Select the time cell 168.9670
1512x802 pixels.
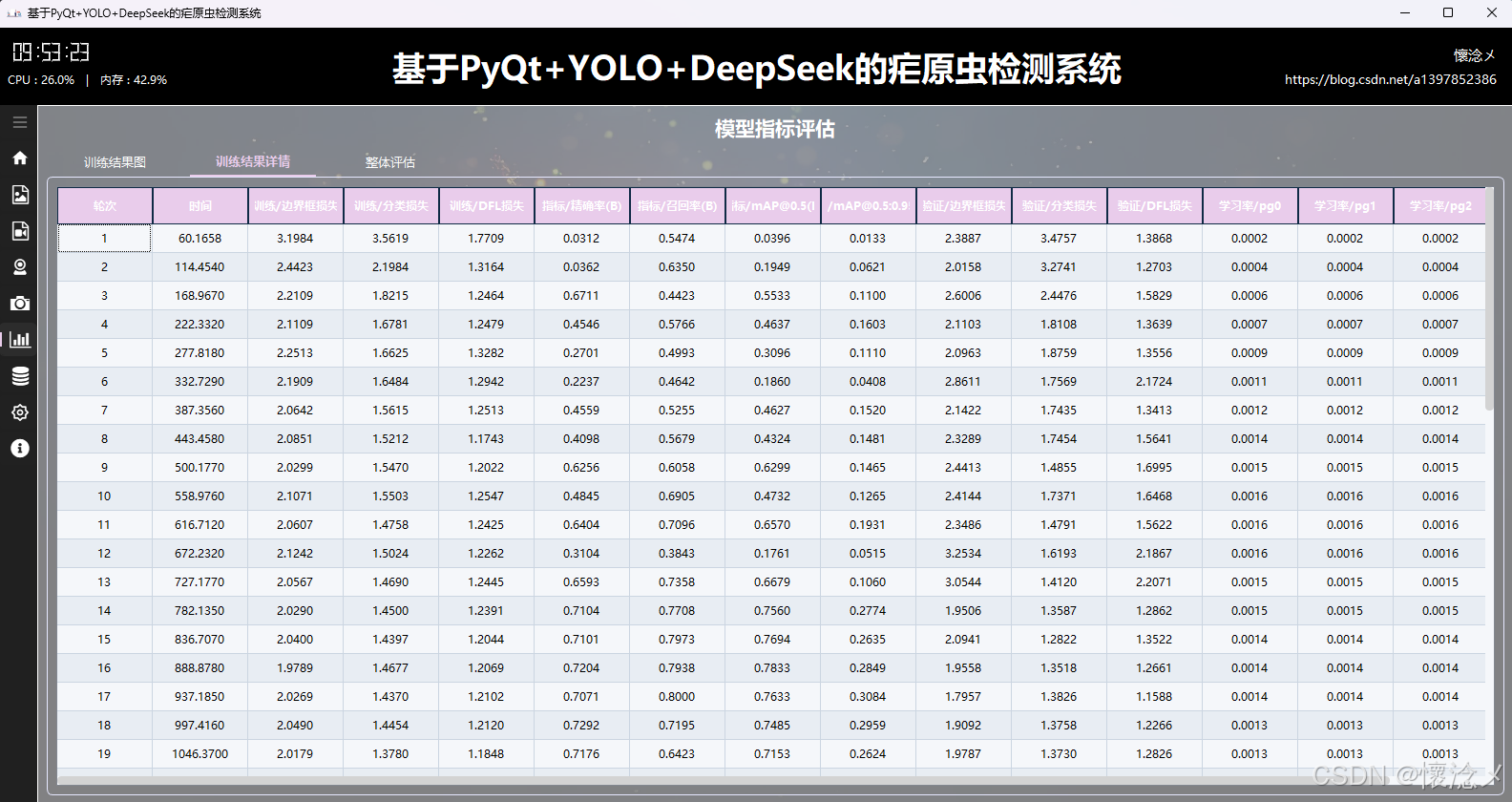tap(200, 296)
